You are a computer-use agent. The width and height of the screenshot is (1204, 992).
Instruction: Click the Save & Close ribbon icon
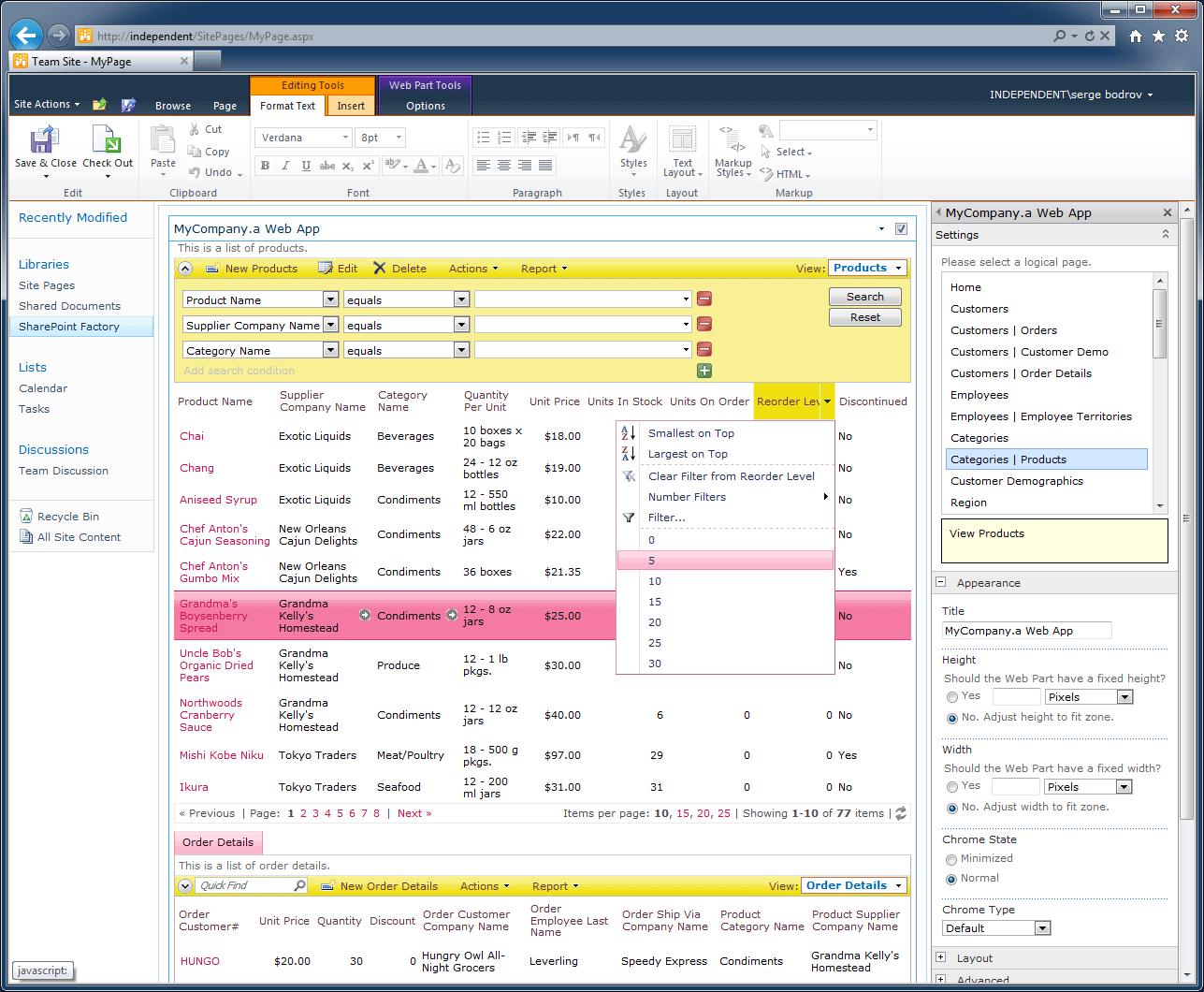(x=45, y=140)
